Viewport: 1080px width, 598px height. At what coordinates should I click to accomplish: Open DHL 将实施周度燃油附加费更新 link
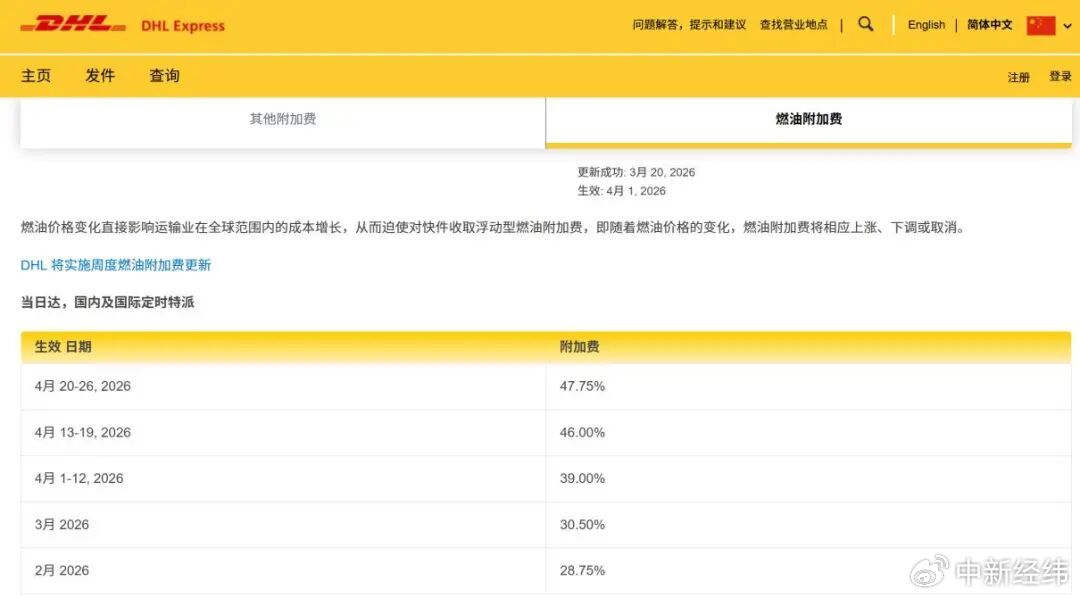point(116,265)
